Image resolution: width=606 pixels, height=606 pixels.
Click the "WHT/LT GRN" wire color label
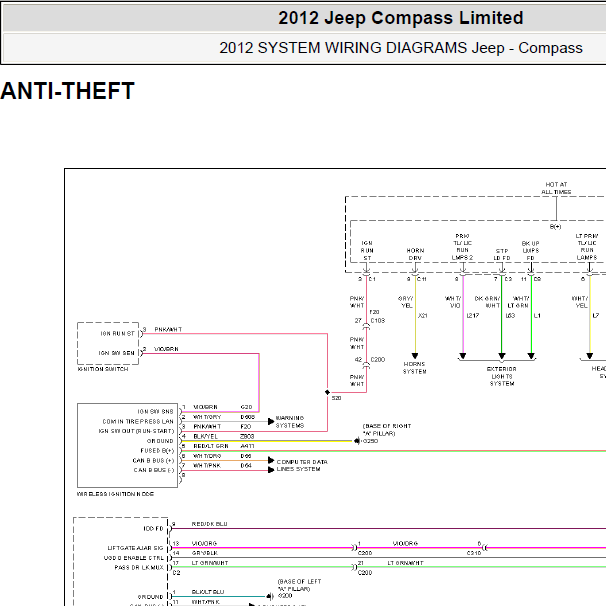518,302
